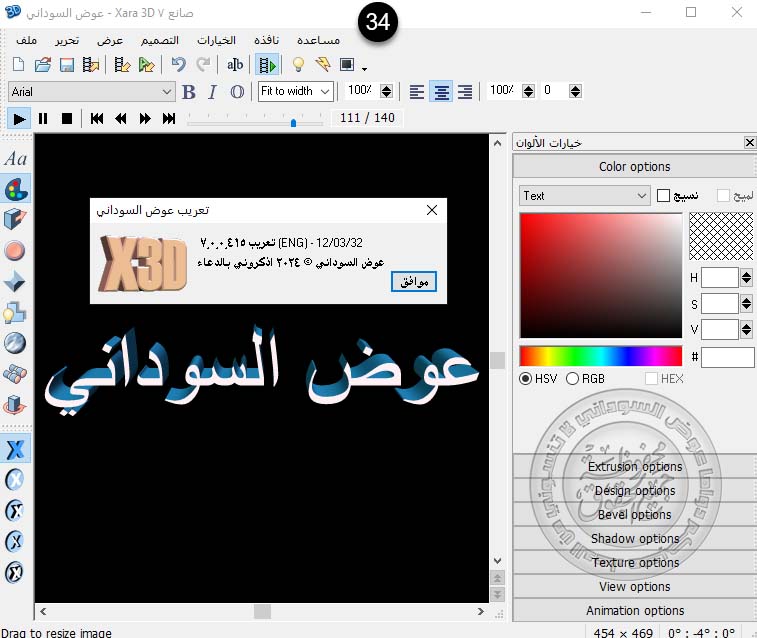Click the rainbow hue color strip

tap(600, 356)
